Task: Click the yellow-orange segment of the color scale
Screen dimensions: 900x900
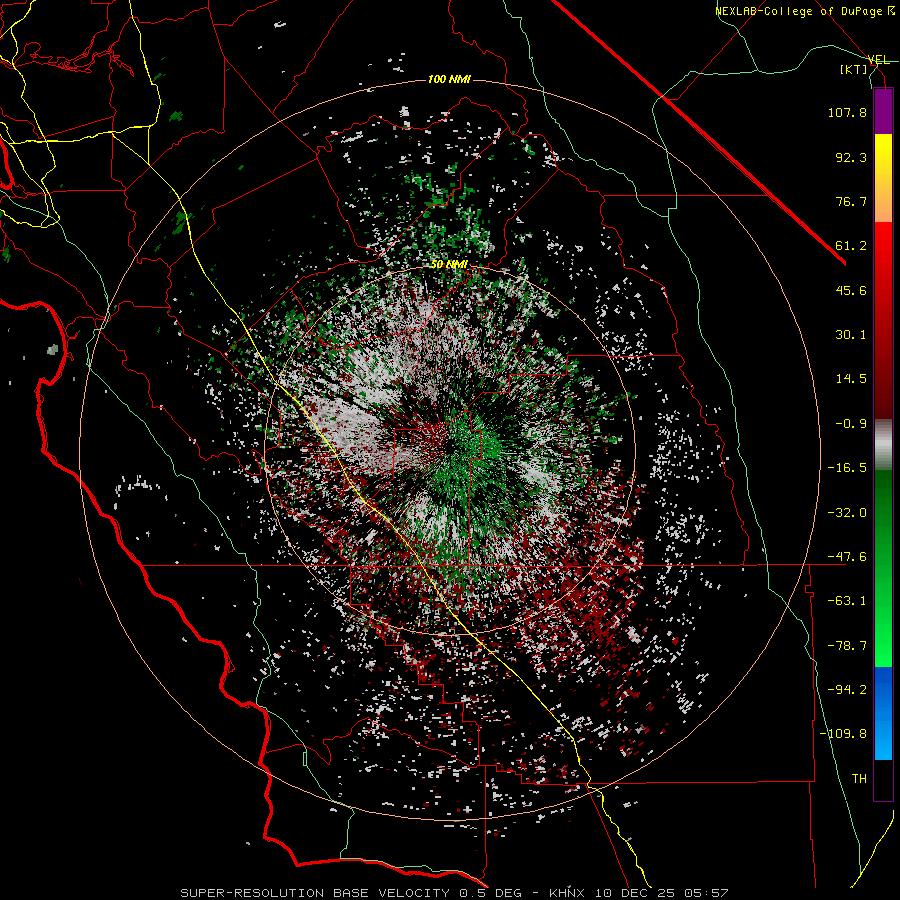Action: 883,178
